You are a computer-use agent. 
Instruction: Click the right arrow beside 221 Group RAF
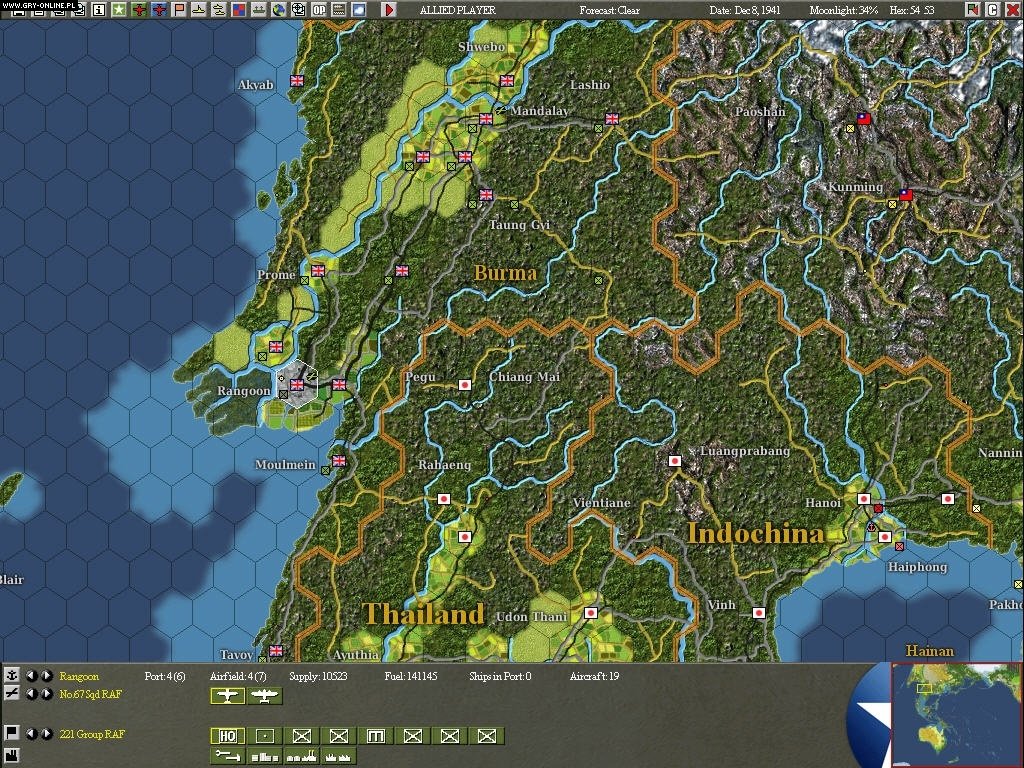pos(46,734)
